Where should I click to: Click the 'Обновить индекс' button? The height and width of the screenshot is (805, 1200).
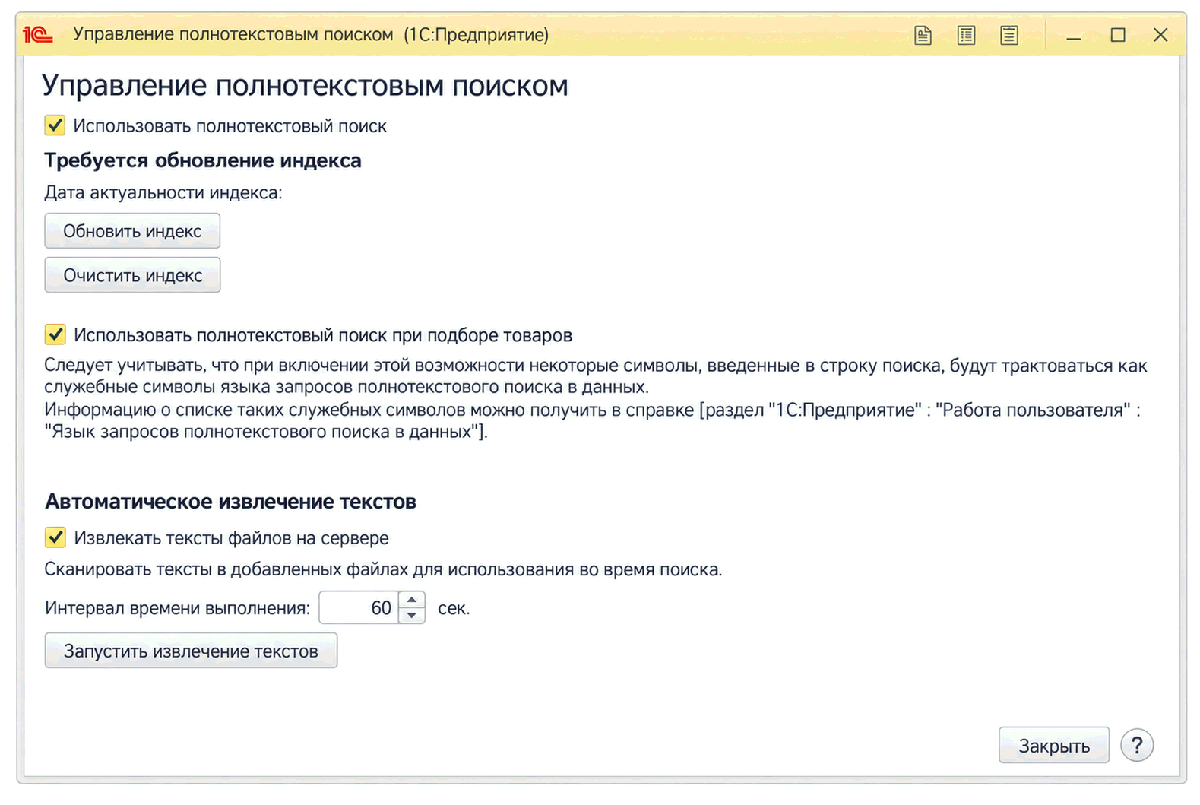coord(132,231)
